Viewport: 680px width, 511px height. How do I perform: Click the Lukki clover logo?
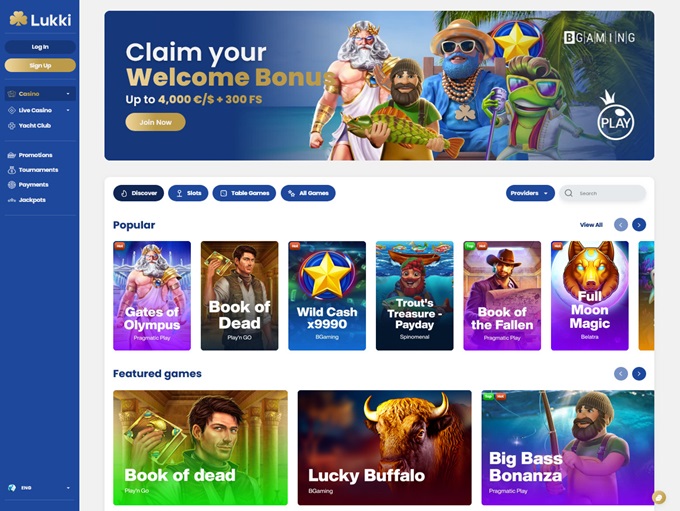pyautogui.click(x=18, y=19)
